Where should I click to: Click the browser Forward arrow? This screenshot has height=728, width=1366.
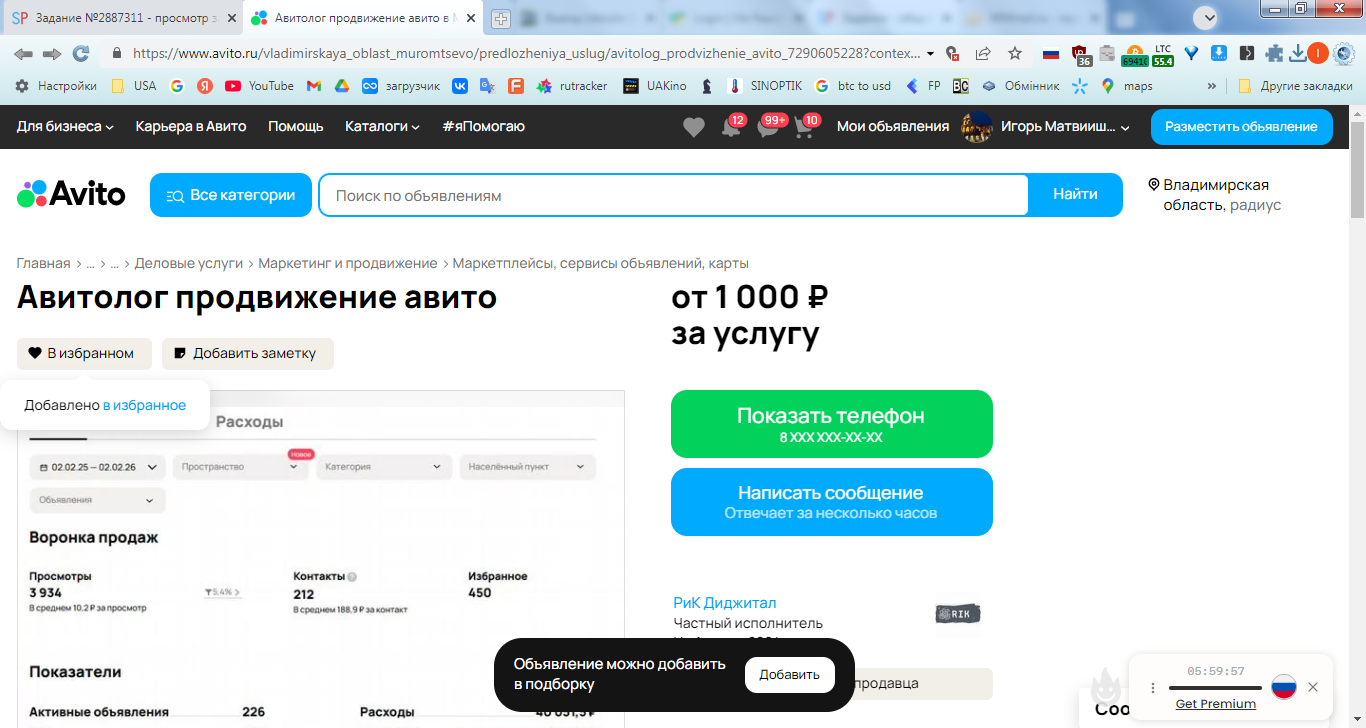52,53
